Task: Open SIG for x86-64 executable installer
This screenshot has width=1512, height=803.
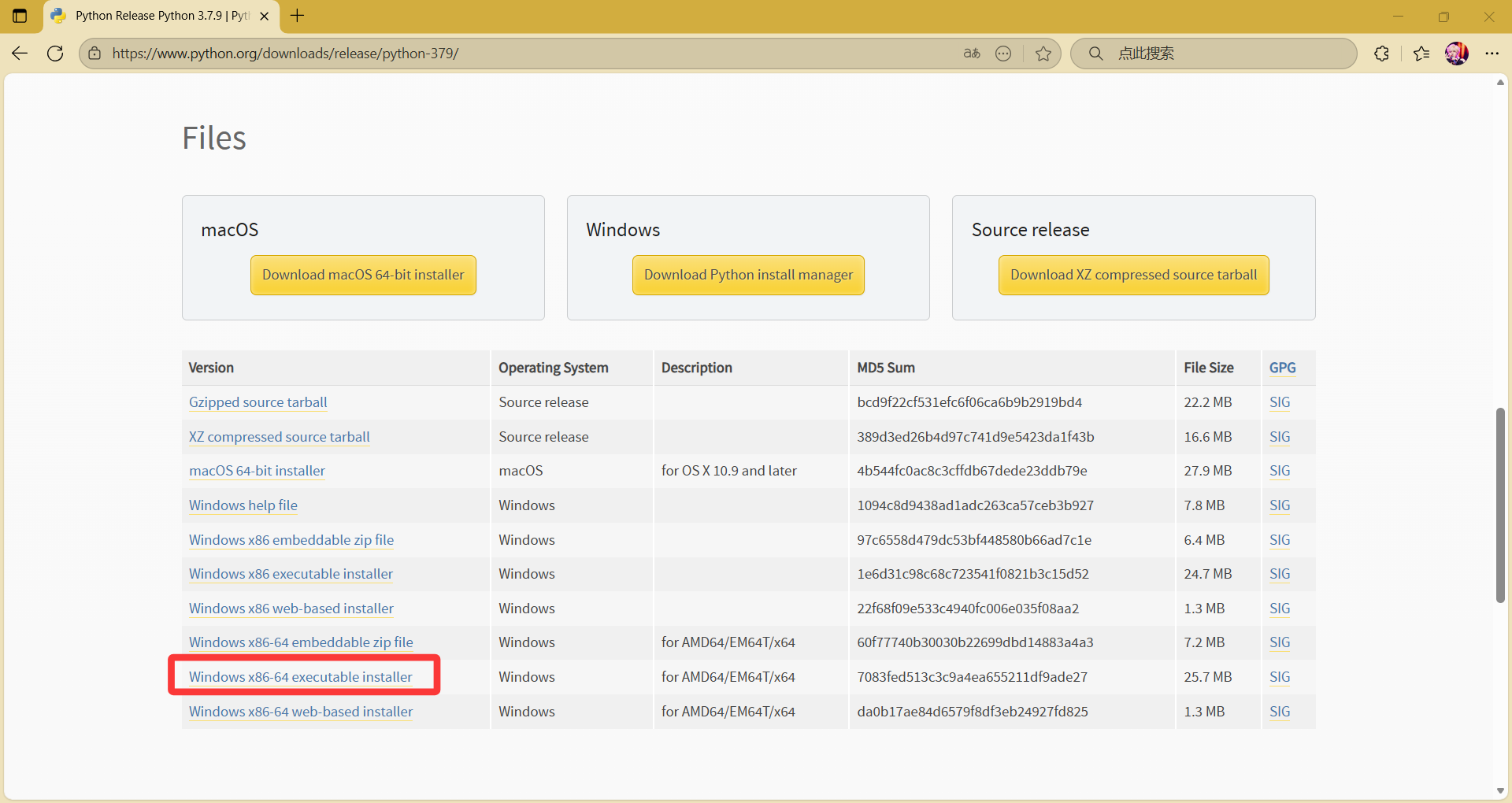Action: pos(1280,677)
